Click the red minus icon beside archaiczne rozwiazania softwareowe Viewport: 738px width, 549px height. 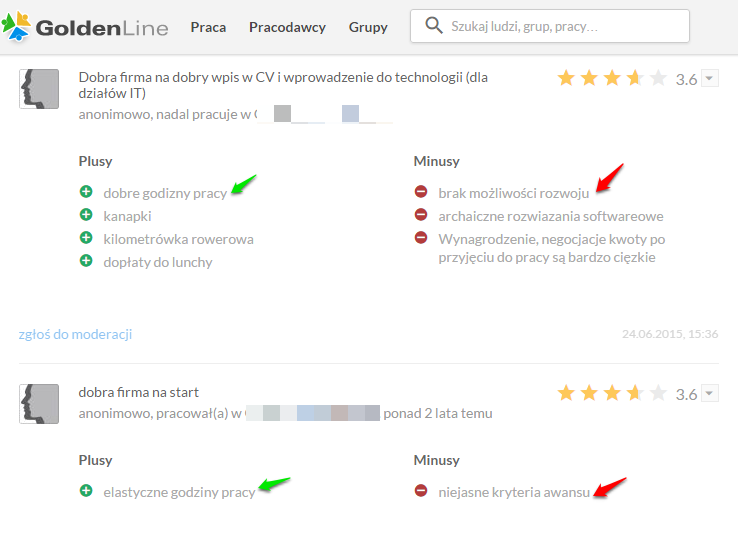click(x=421, y=215)
